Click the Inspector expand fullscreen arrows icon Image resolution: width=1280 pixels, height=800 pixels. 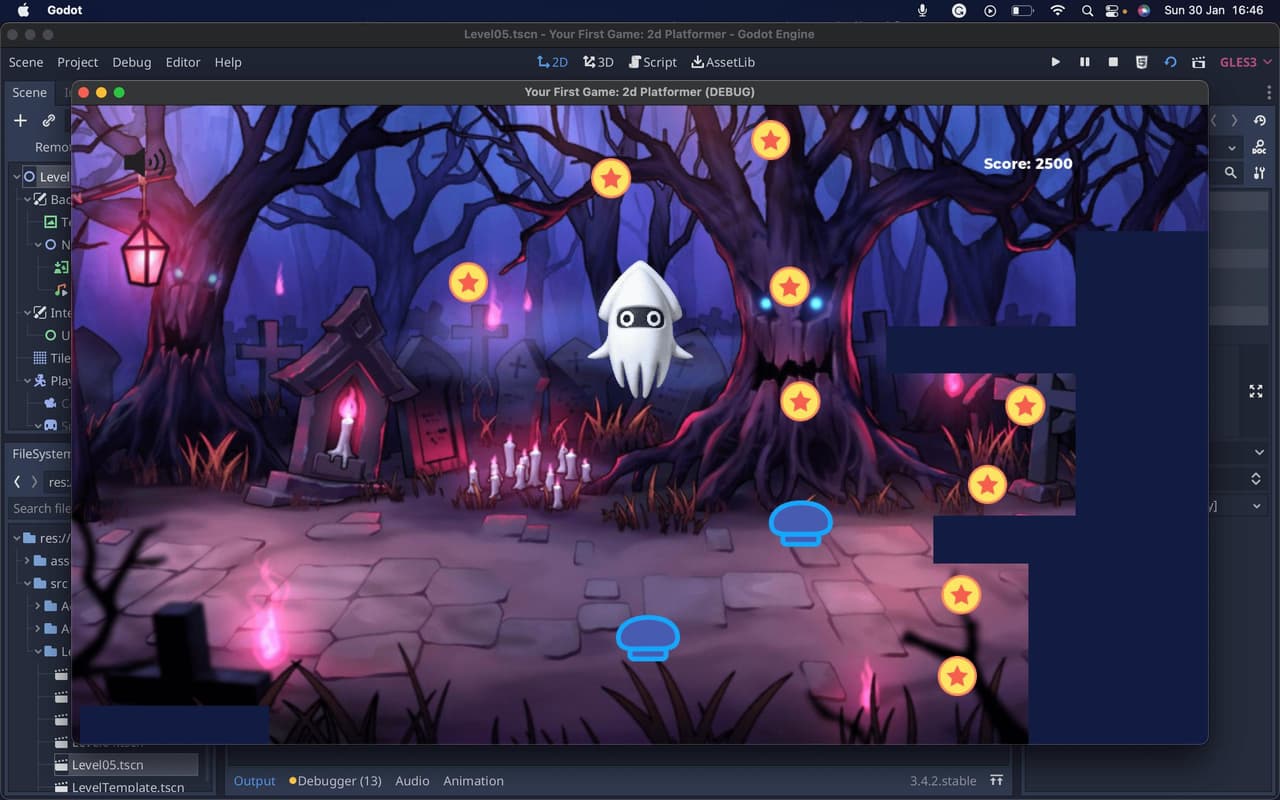tap(1256, 392)
